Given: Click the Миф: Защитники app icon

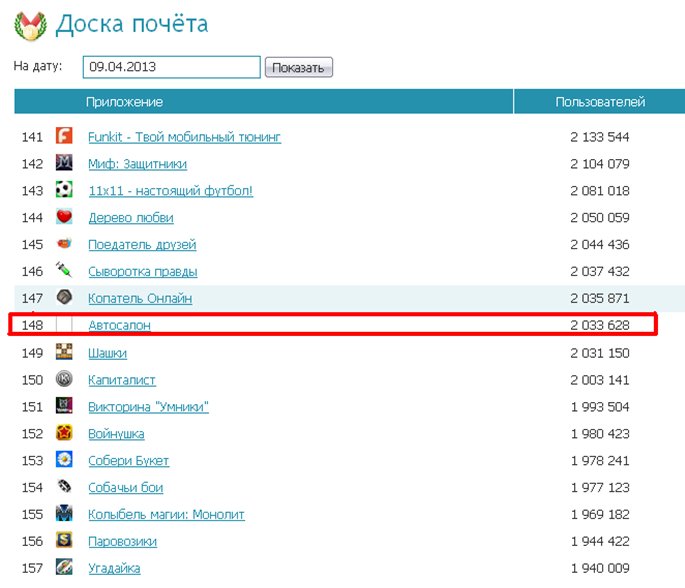Looking at the screenshot, I should (x=64, y=163).
